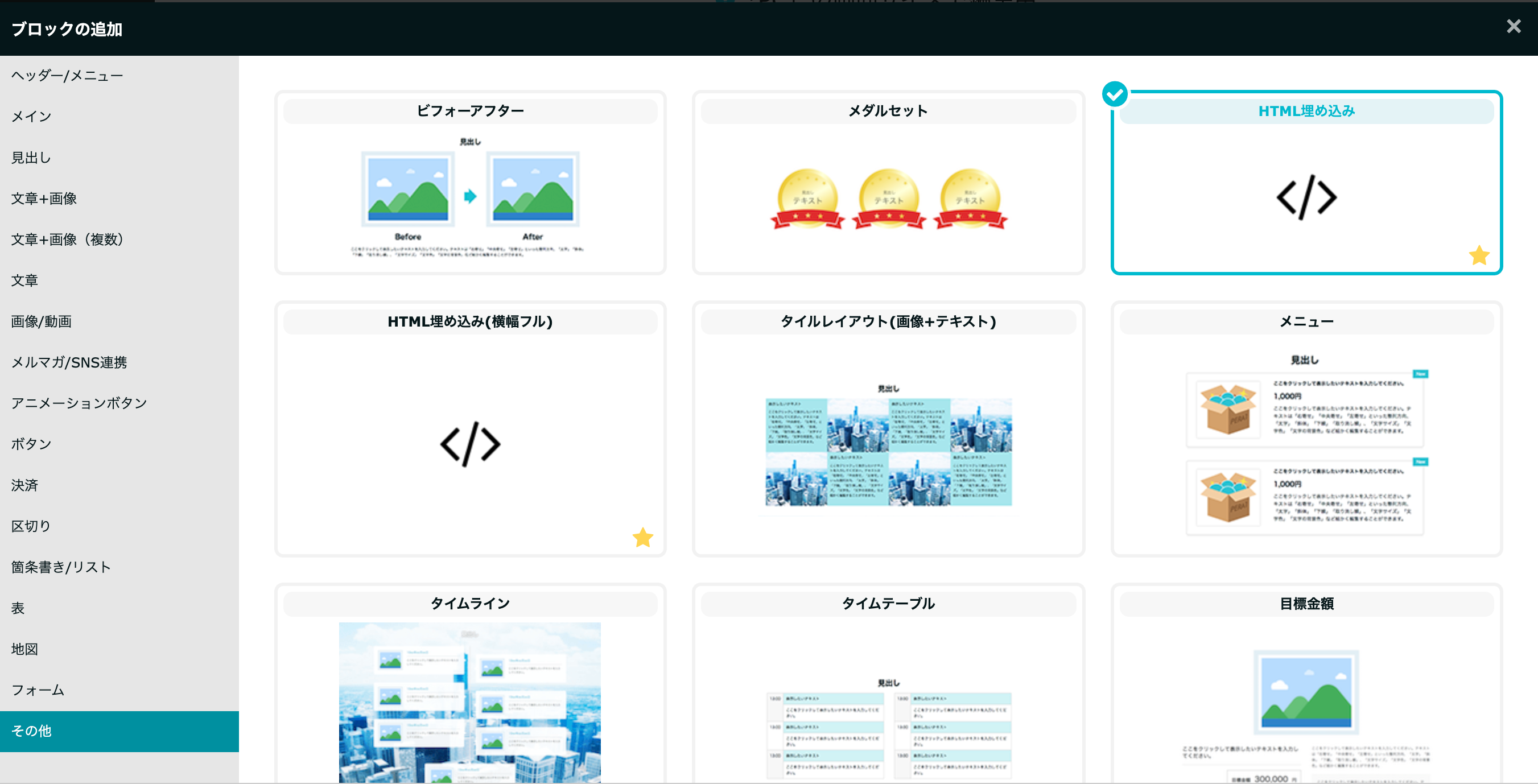Toggle the favorite star on HTML埋め込み
This screenshot has width=1538, height=784.
click(1479, 255)
